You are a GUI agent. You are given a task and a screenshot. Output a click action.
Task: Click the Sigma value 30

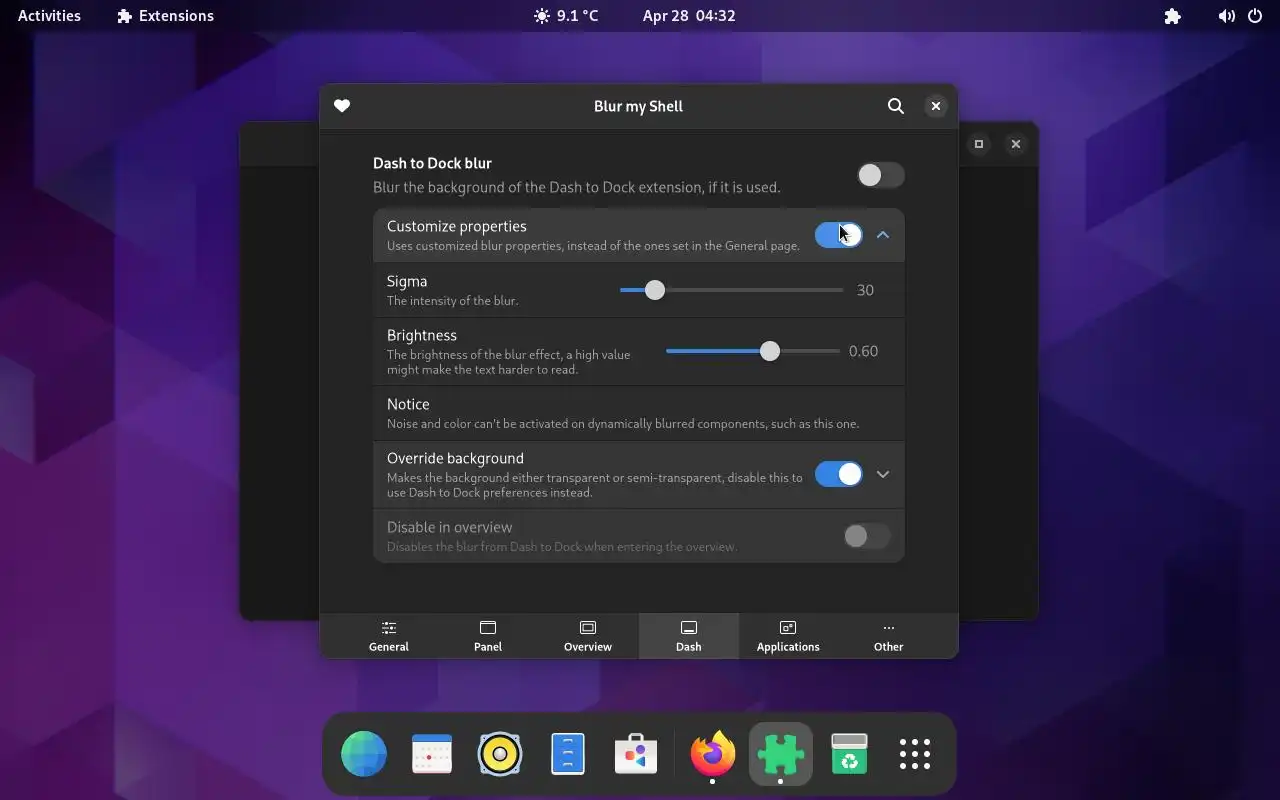pos(865,290)
